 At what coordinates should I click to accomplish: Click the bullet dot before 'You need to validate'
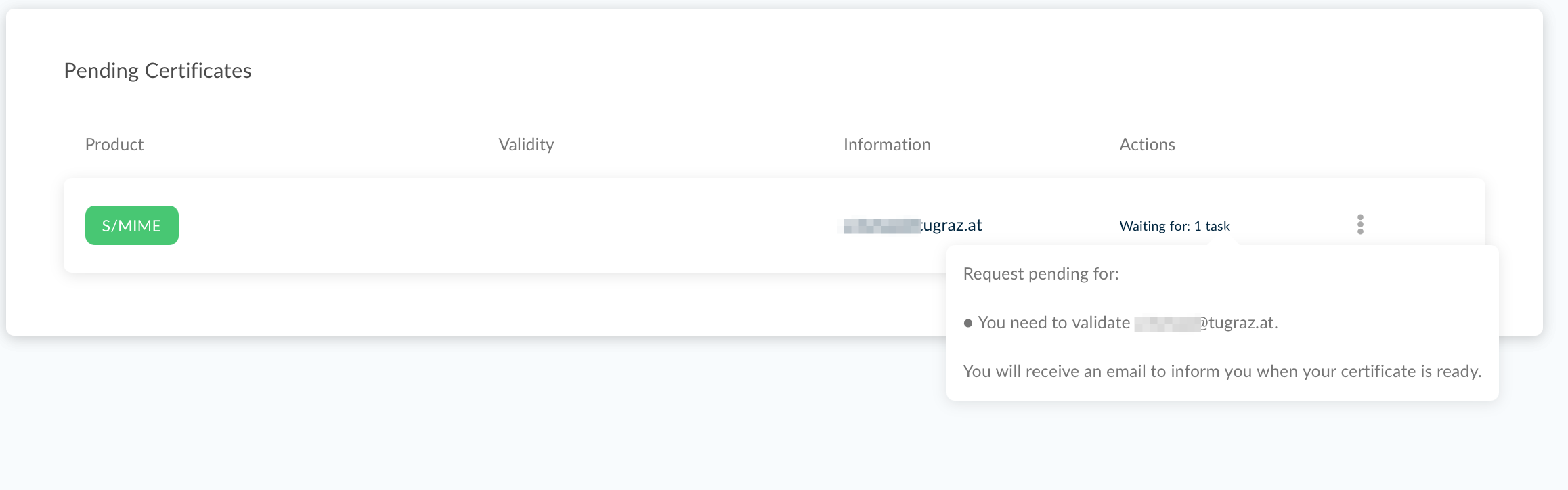coord(968,323)
